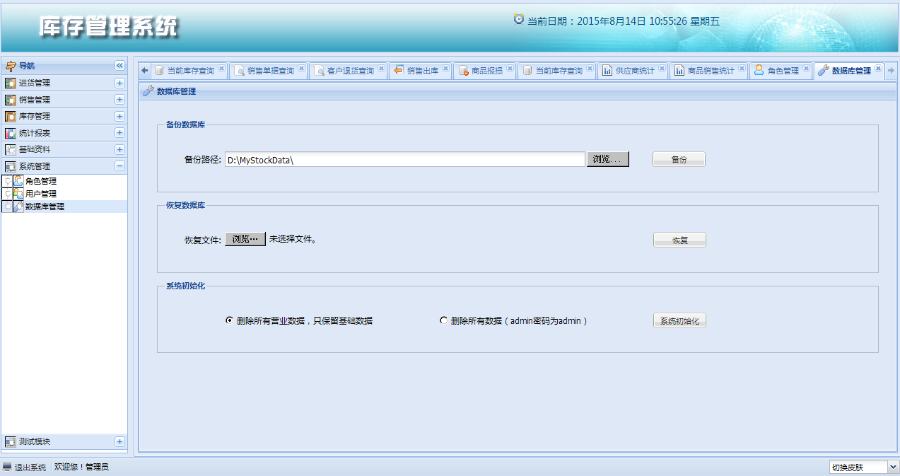Click the 商品销售统计 tab chart icon
Screen dimensions: 900x476
pos(679,70)
